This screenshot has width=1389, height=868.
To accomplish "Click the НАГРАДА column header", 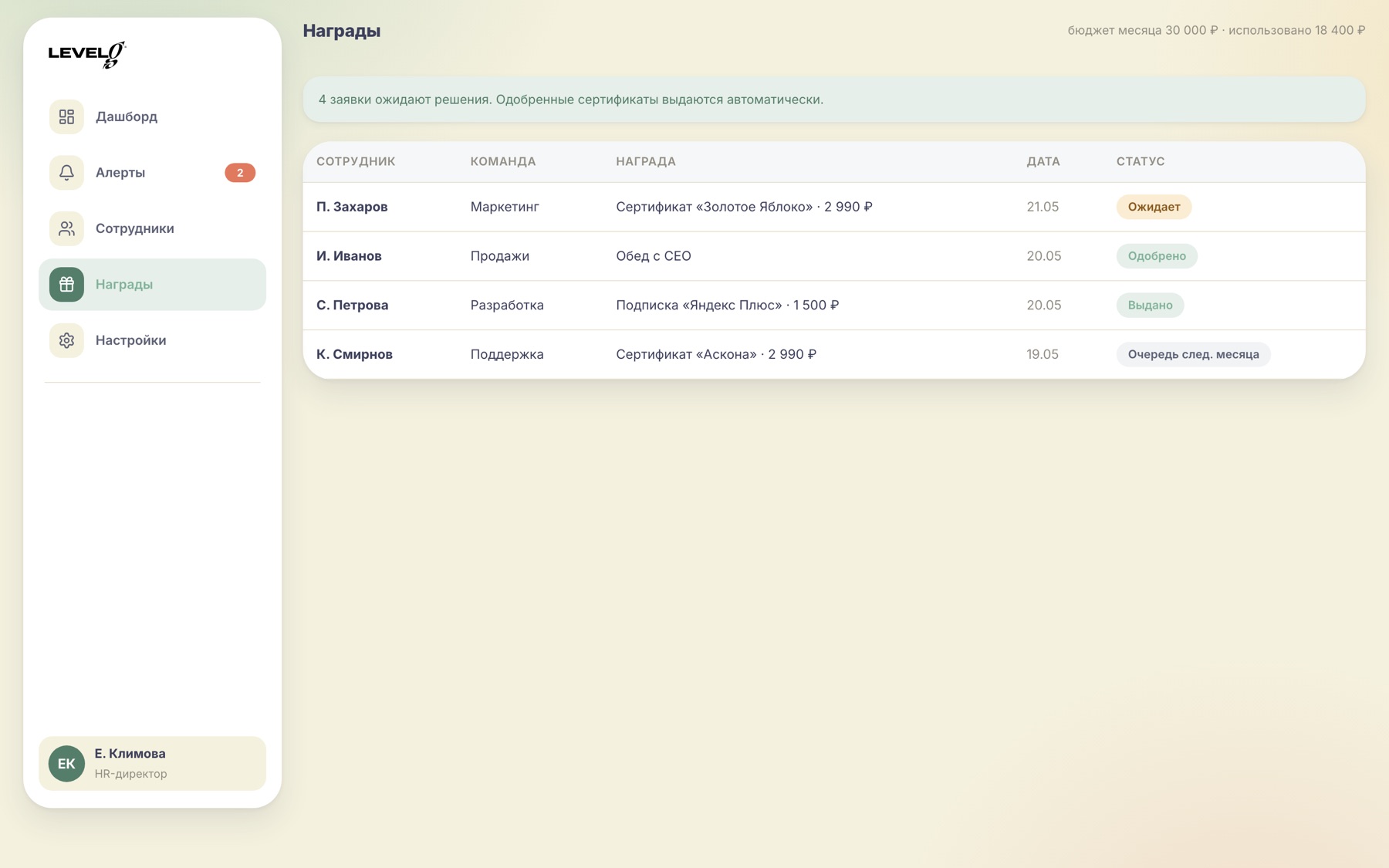I will 646,161.
